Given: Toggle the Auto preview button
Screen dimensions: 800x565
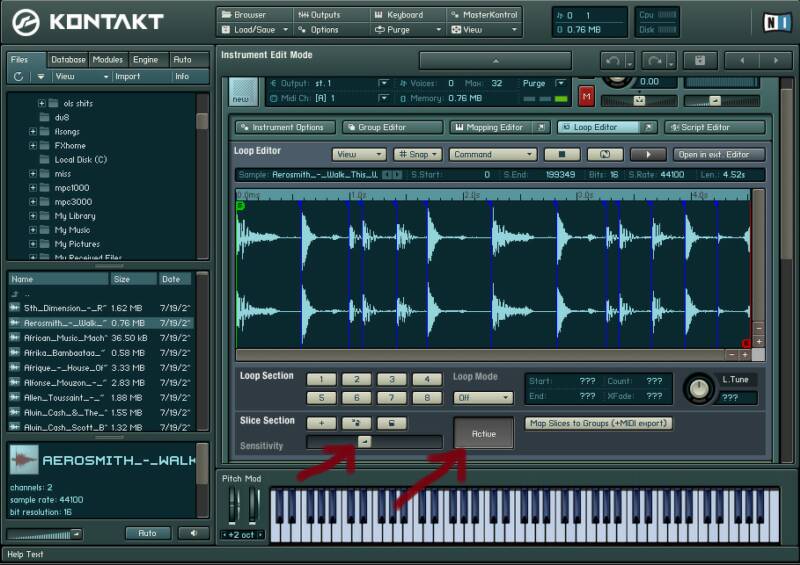Looking at the screenshot, I should [147, 533].
